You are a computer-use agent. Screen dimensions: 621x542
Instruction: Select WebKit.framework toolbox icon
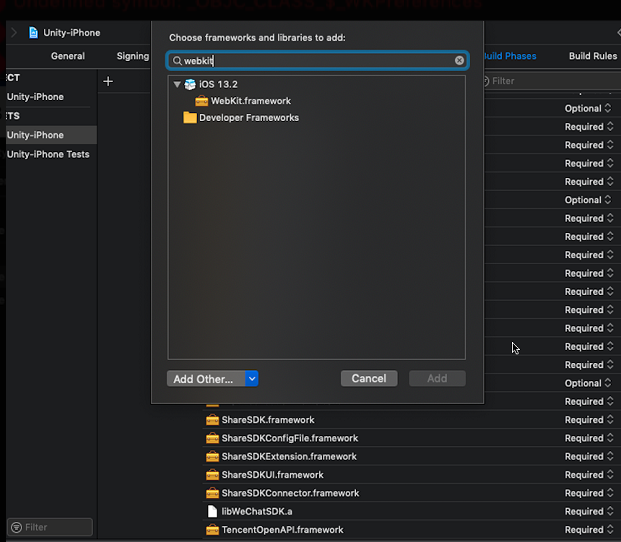point(201,101)
